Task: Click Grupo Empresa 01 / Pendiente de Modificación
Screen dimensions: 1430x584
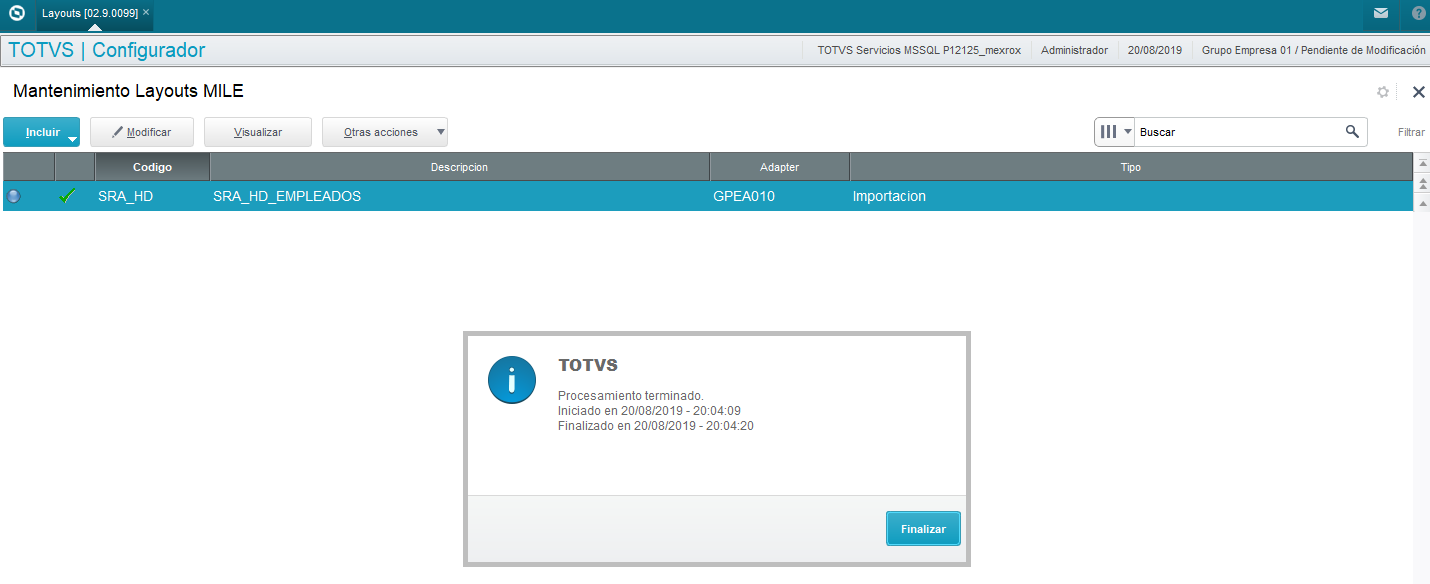Action: (1313, 50)
